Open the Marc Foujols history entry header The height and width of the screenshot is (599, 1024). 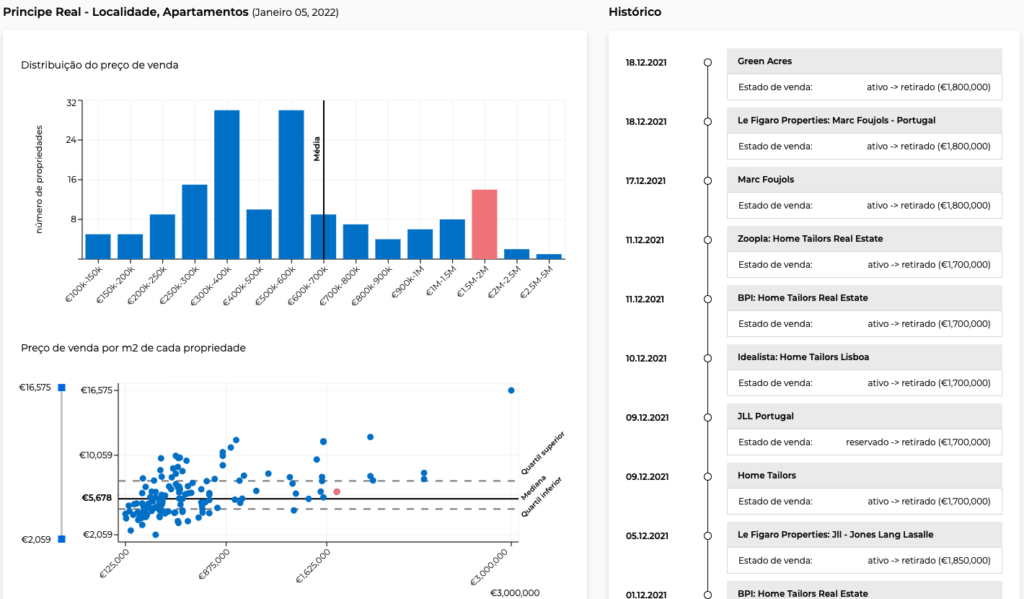tap(864, 180)
